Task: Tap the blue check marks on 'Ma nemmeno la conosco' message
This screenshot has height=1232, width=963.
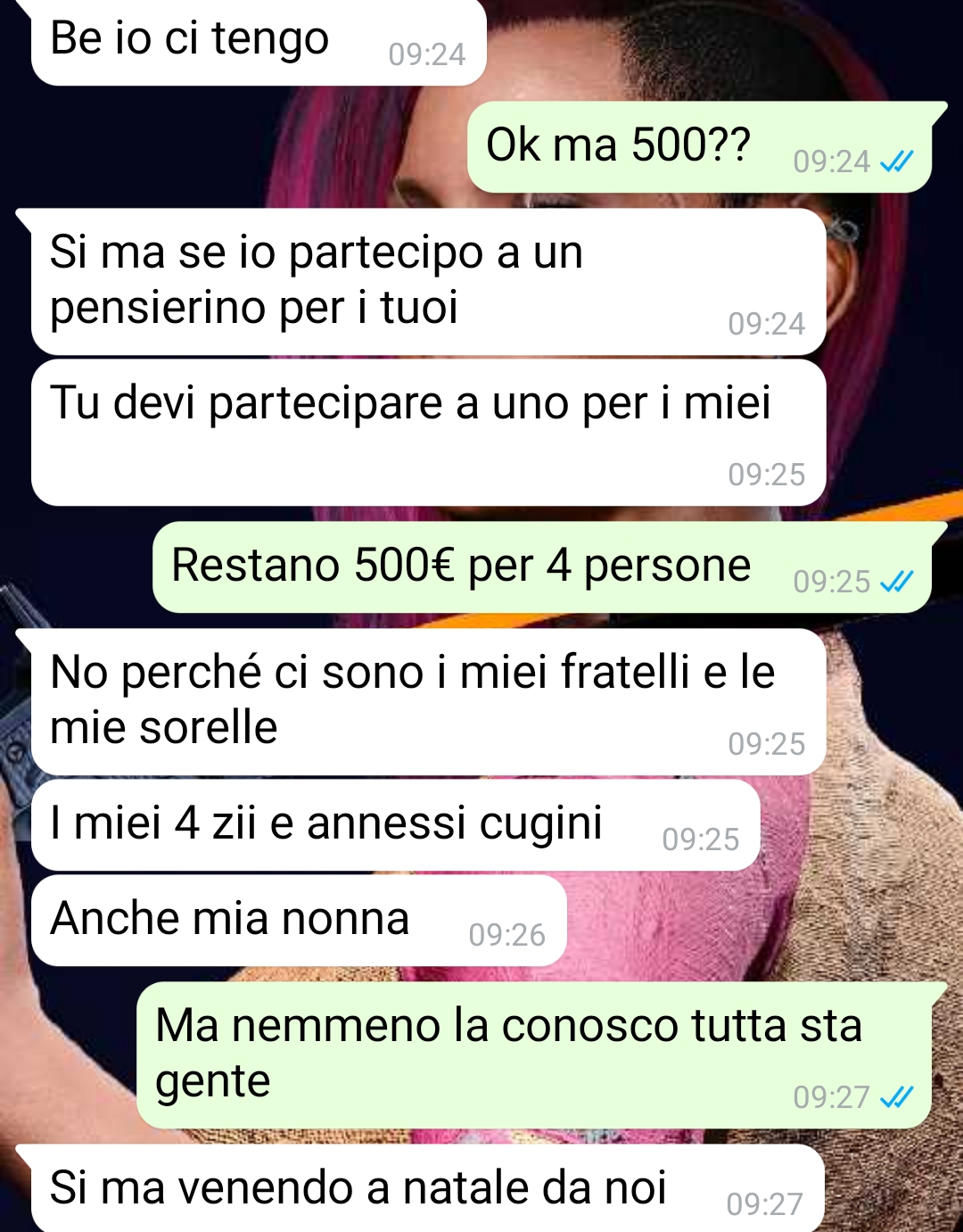Action: pos(896,1097)
